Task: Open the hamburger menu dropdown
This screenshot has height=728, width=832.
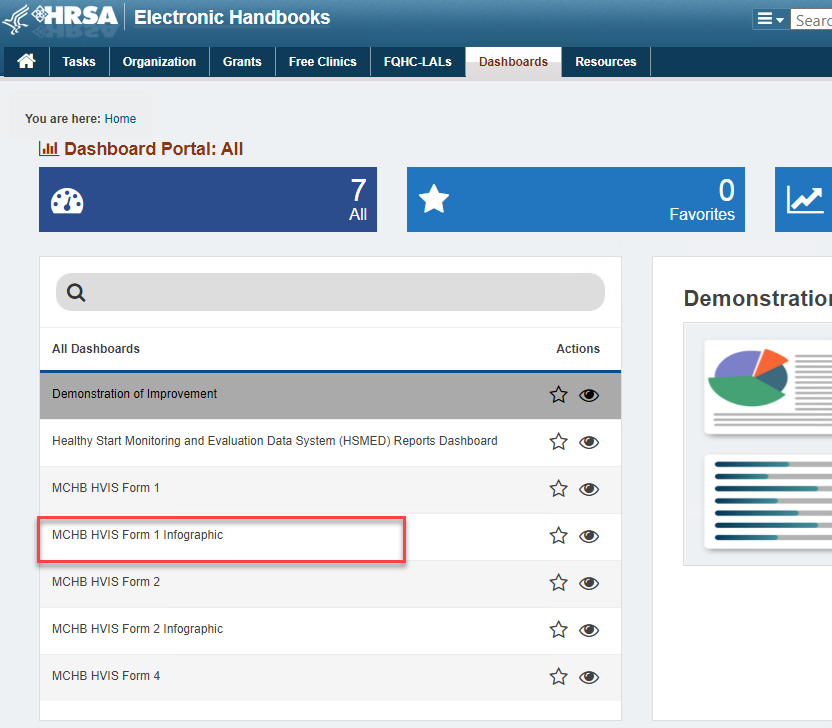Action: [770, 20]
